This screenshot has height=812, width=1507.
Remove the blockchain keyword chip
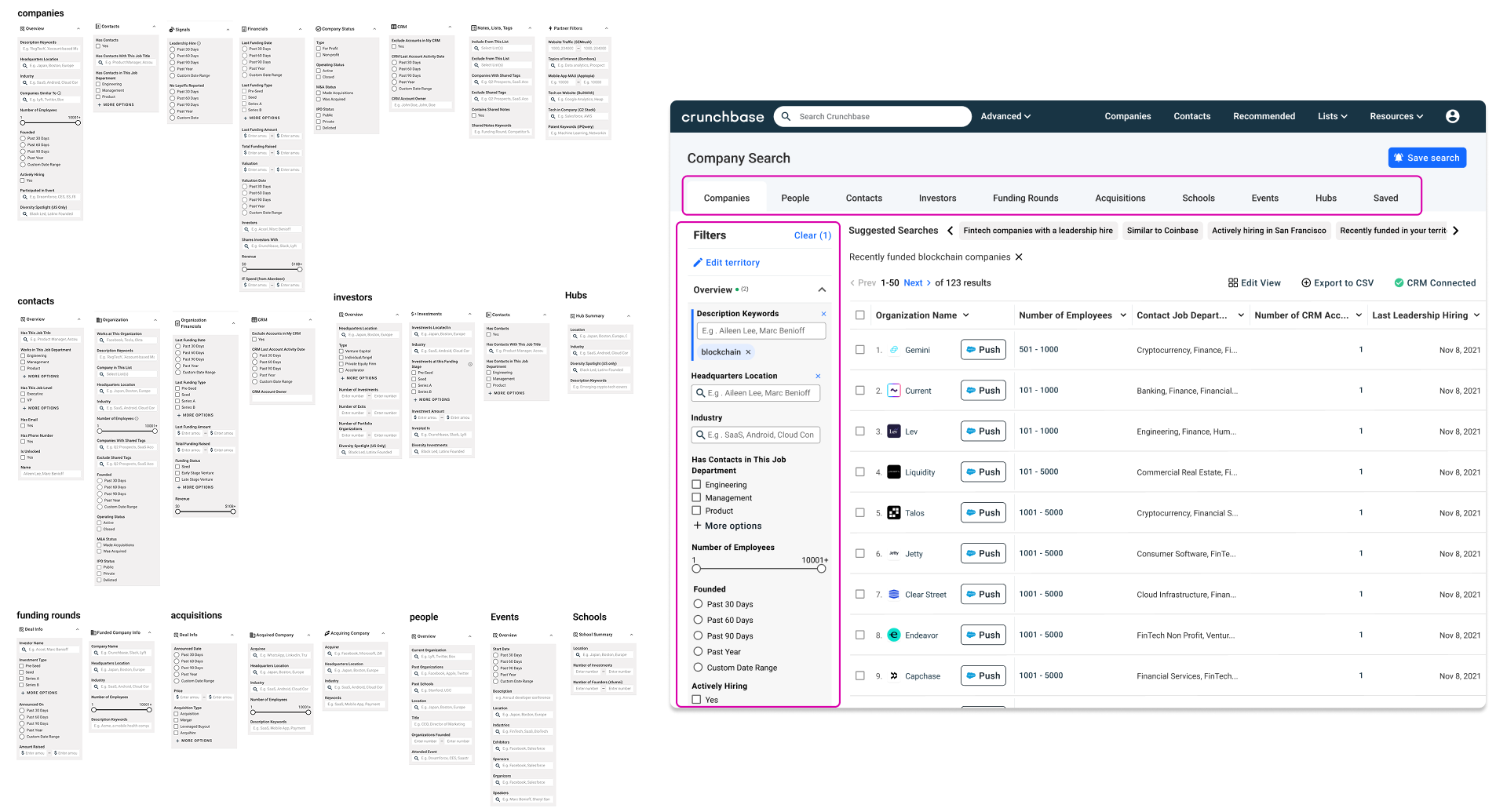pos(748,352)
